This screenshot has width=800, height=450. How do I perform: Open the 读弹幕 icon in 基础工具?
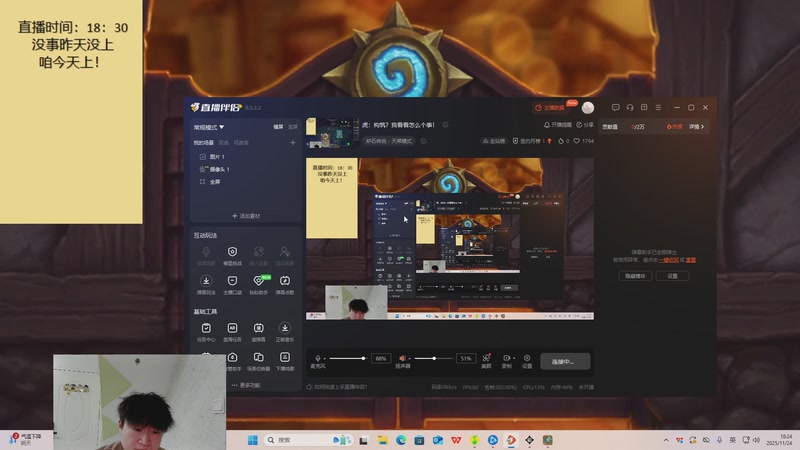pos(259,328)
